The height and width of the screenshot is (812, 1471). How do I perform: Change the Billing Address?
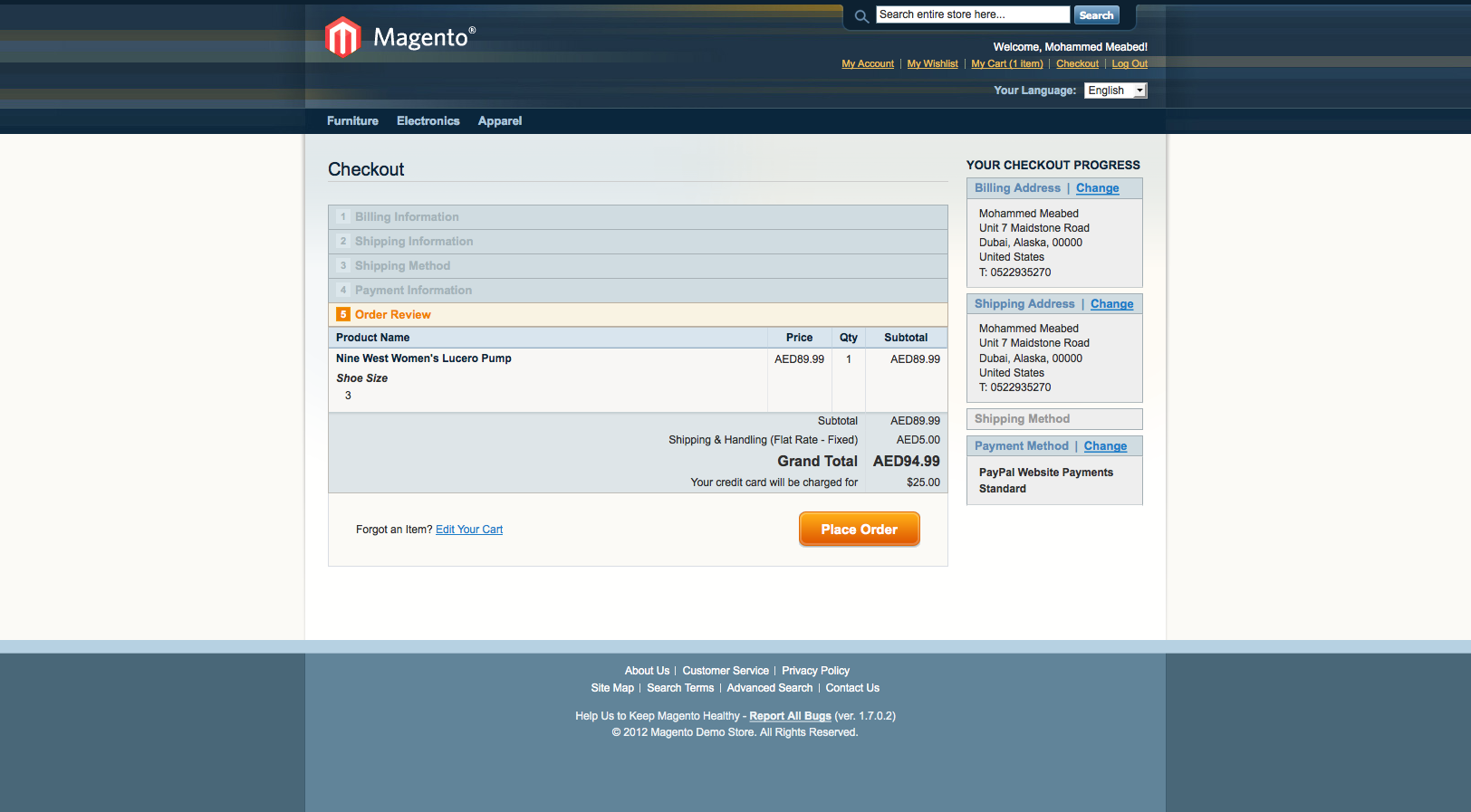tap(1097, 188)
